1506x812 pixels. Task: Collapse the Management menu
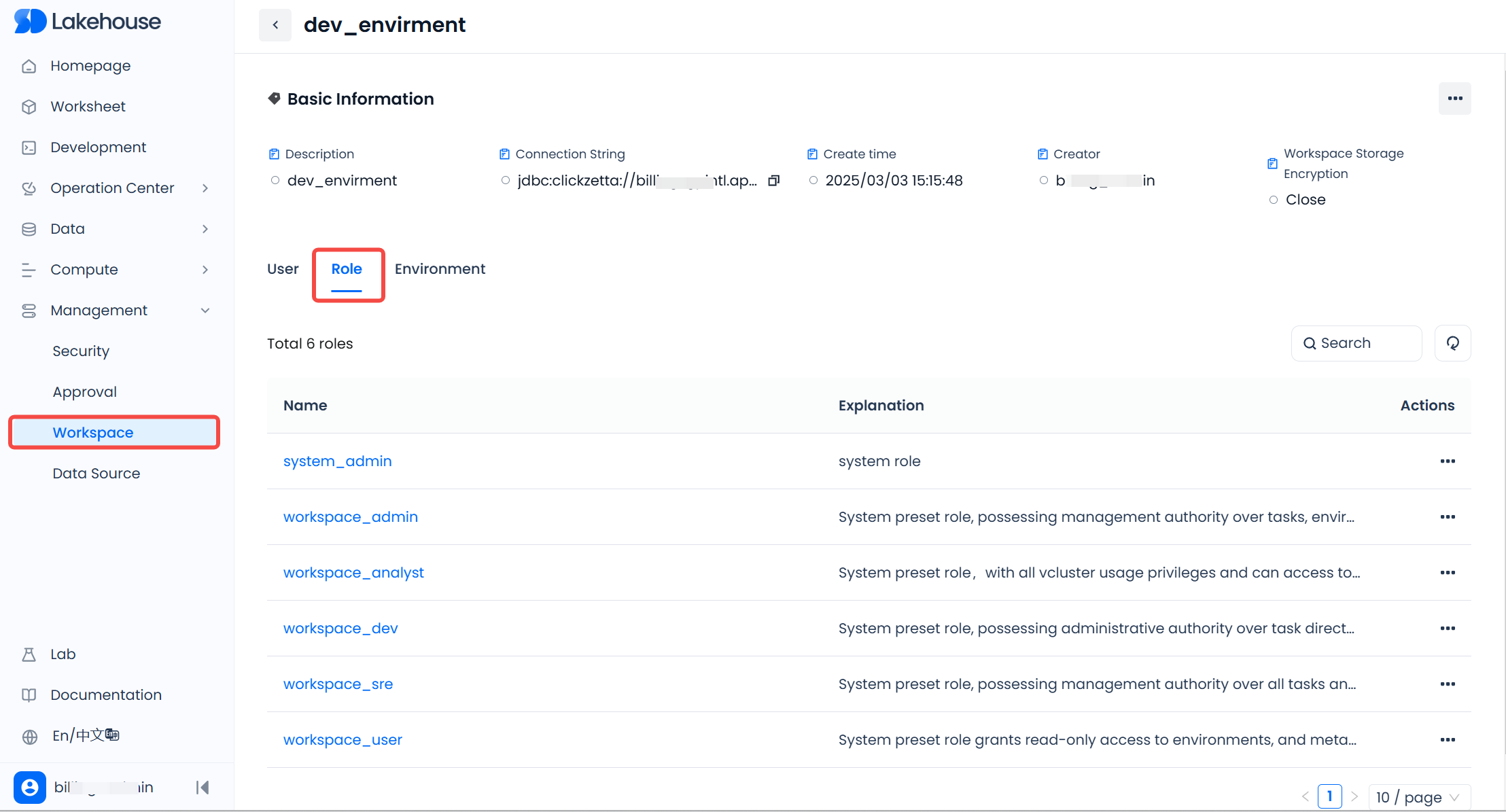coord(205,311)
